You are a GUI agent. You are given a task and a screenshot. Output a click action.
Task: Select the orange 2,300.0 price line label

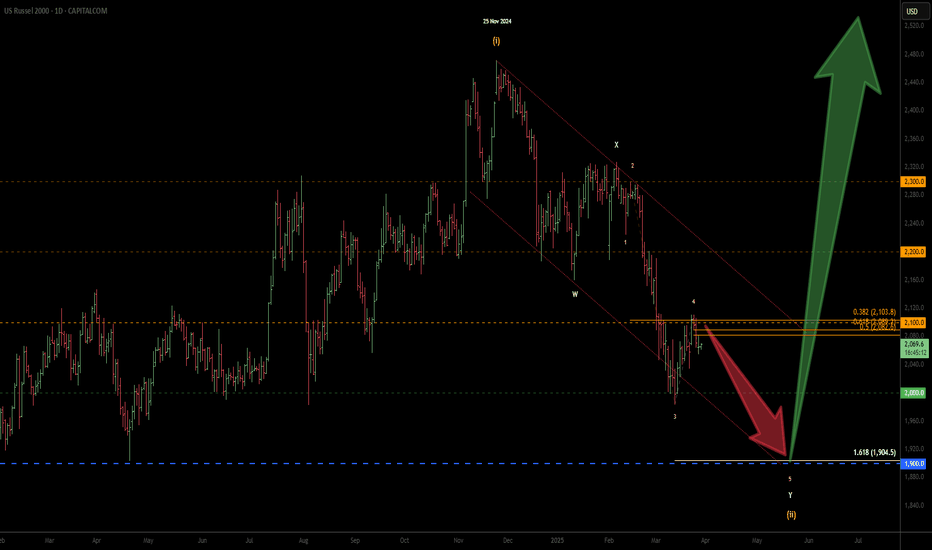point(914,181)
